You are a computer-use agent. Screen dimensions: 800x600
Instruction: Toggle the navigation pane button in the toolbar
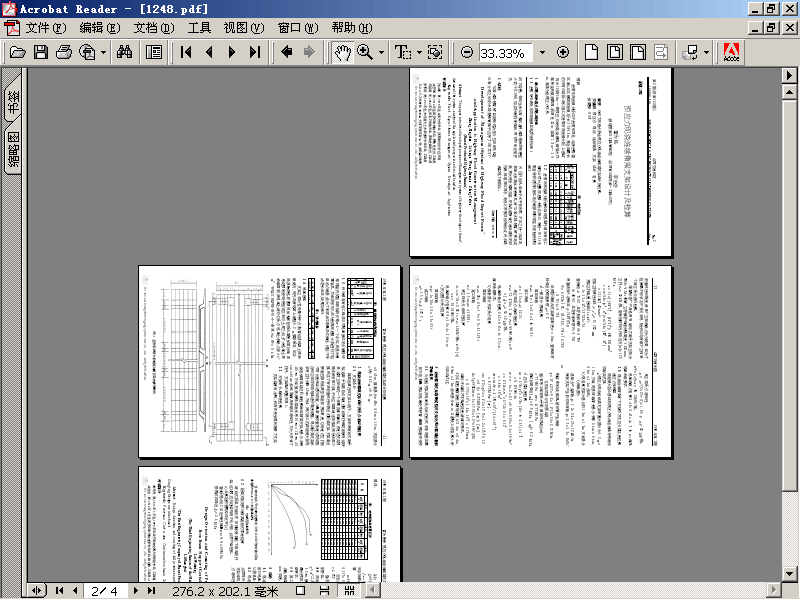click(154, 52)
